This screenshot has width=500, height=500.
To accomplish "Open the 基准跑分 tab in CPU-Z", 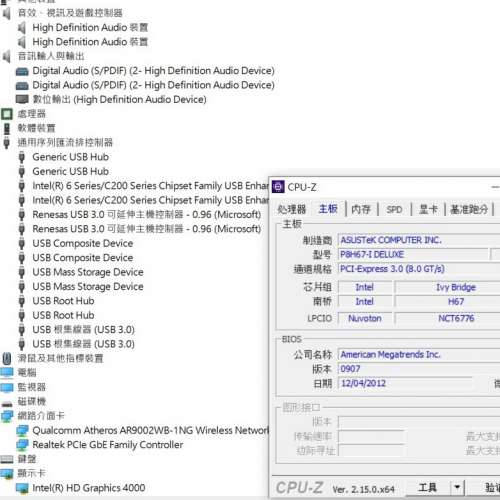I will [x=469, y=209].
